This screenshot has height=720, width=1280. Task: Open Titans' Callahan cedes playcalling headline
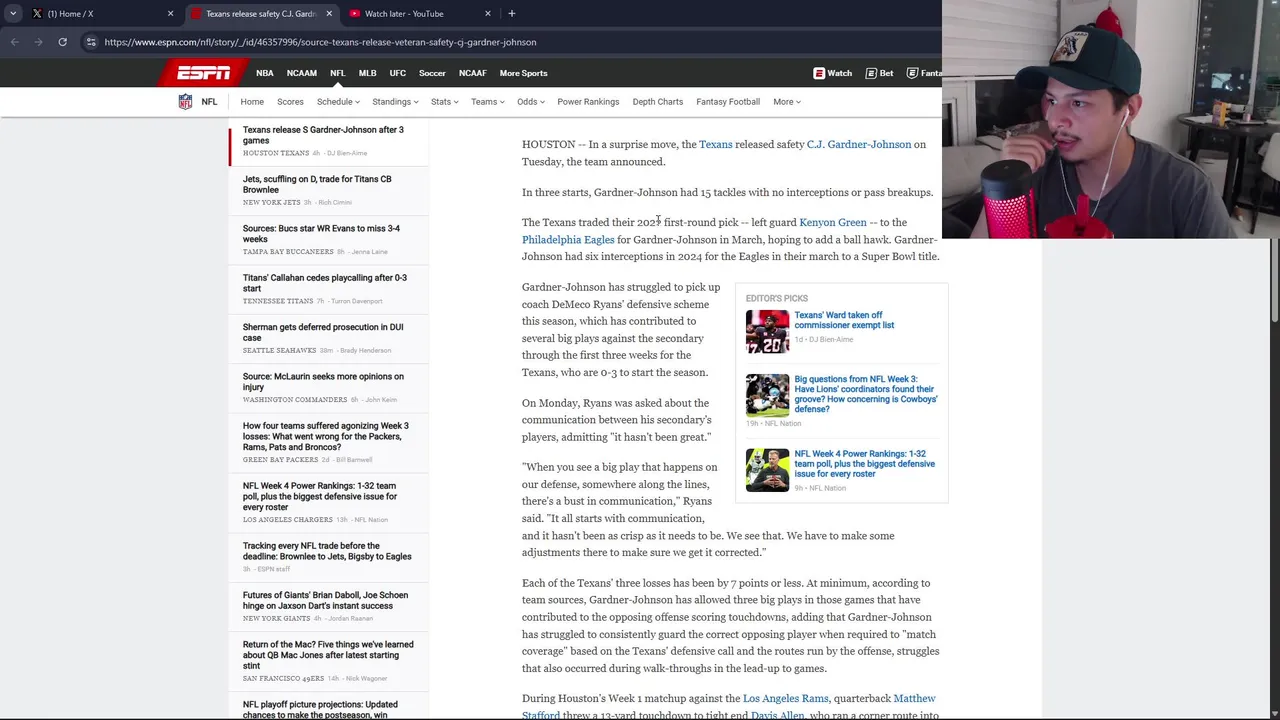325,283
